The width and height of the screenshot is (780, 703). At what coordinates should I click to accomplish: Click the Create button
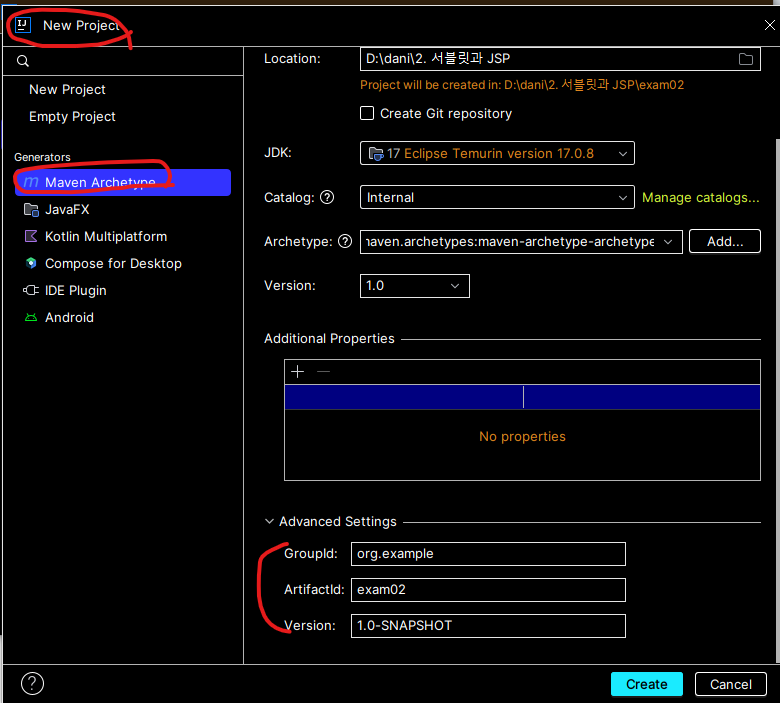coord(646,684)
